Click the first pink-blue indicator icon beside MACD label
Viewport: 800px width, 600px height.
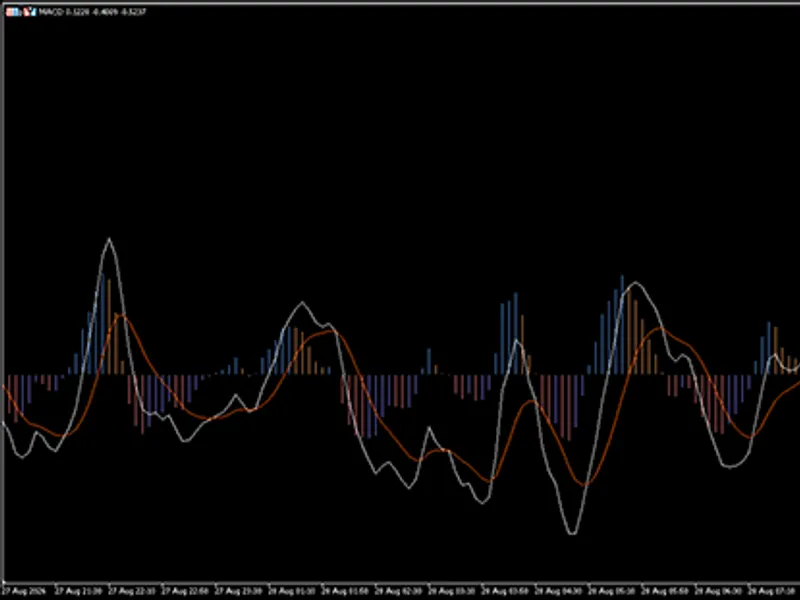(13, 12)
